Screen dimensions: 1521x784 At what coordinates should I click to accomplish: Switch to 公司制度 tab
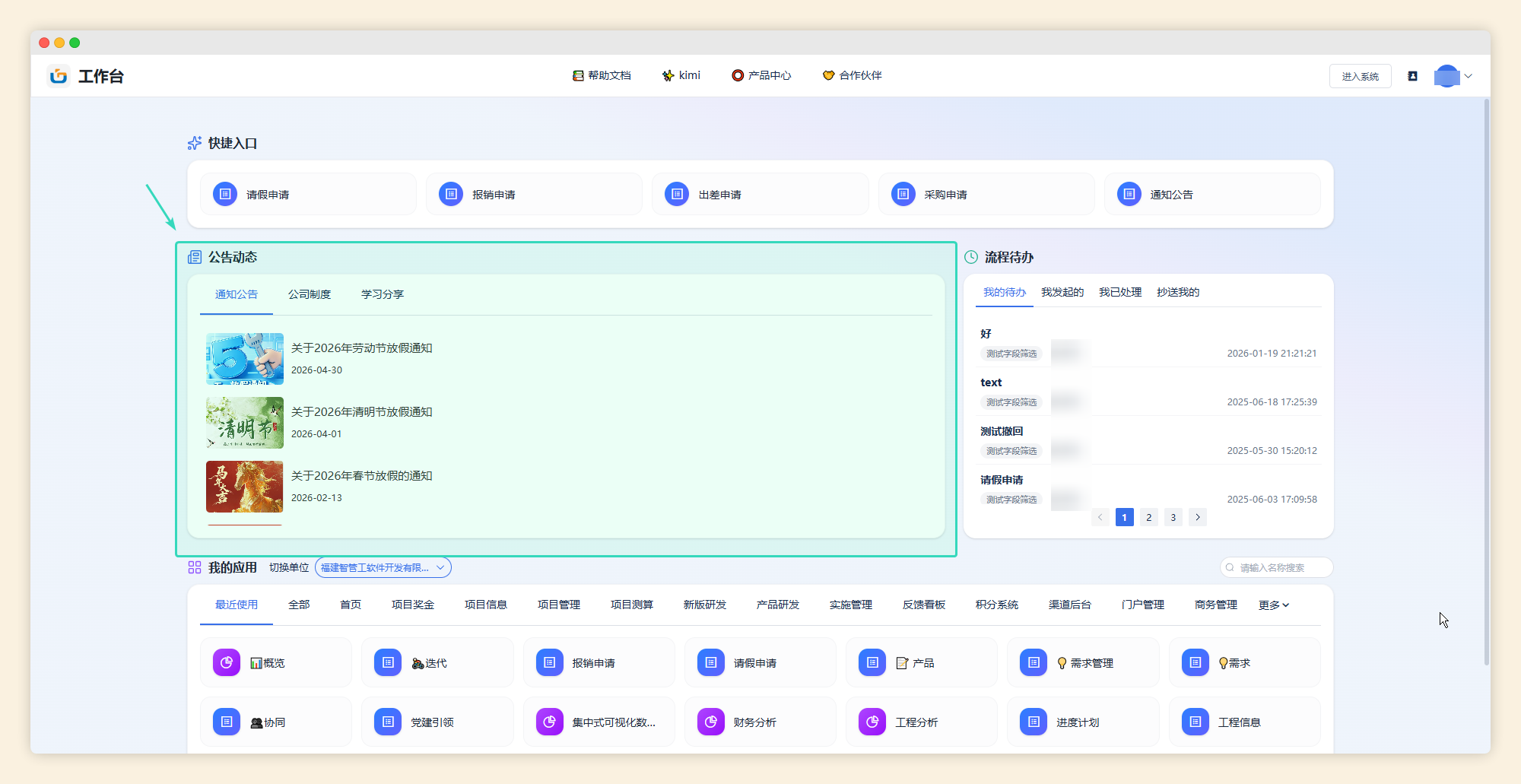310,294
